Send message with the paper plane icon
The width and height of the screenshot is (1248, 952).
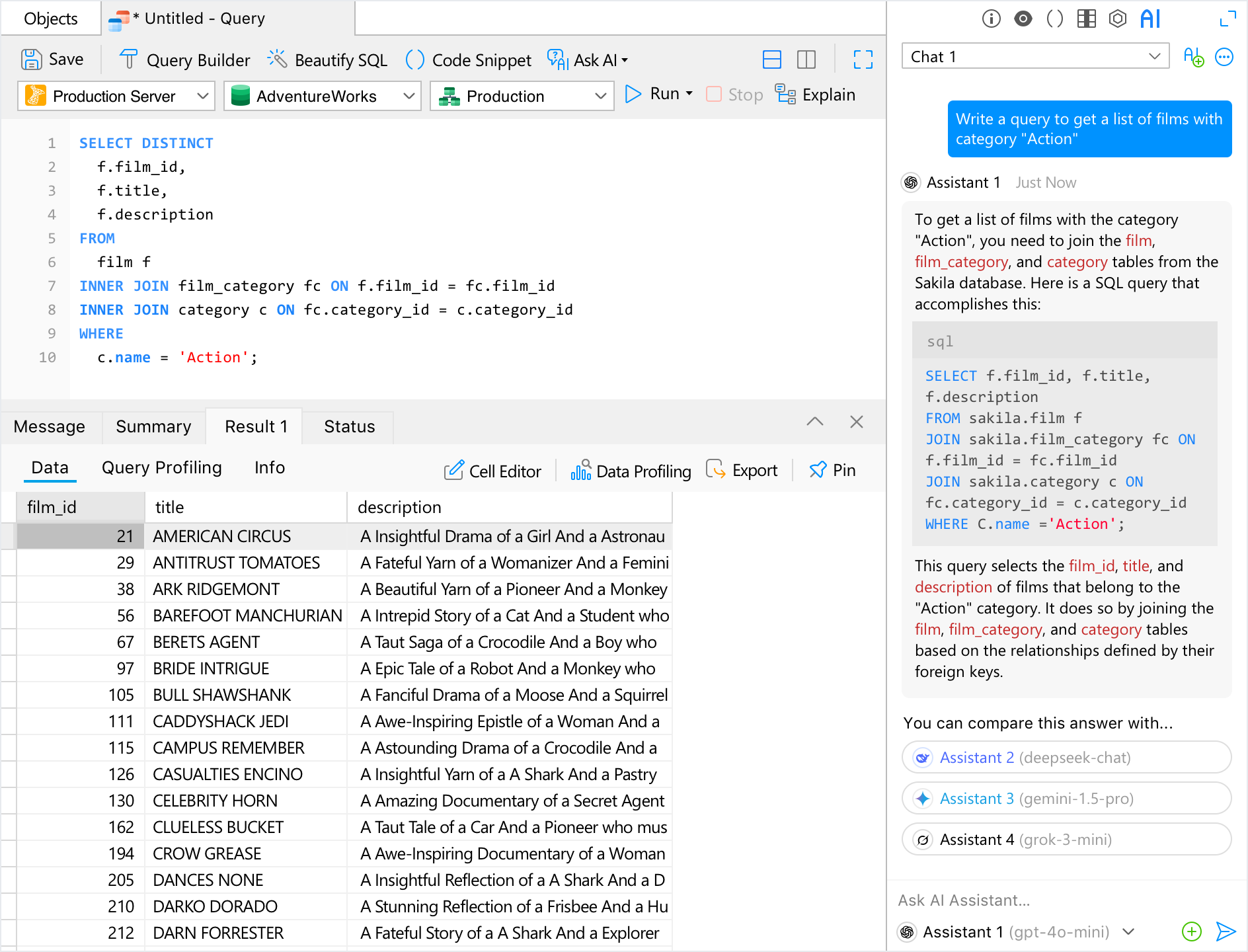[1226, 932]
